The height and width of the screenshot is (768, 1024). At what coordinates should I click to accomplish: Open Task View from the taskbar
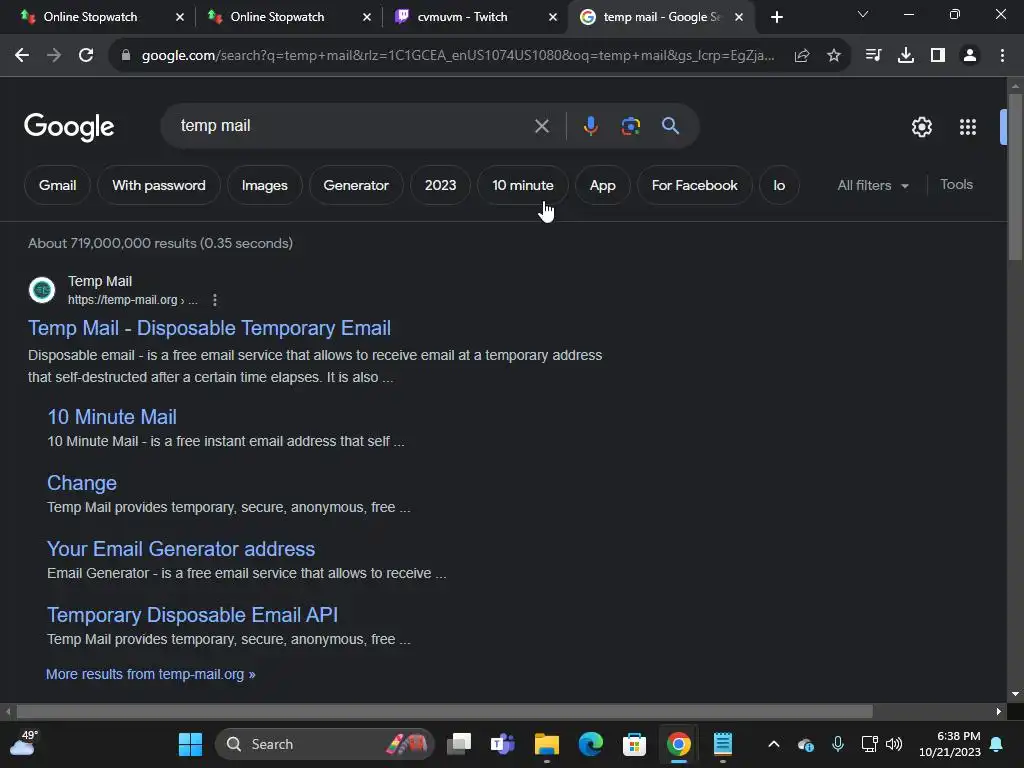pyautogui.click(x=459, y=744)
